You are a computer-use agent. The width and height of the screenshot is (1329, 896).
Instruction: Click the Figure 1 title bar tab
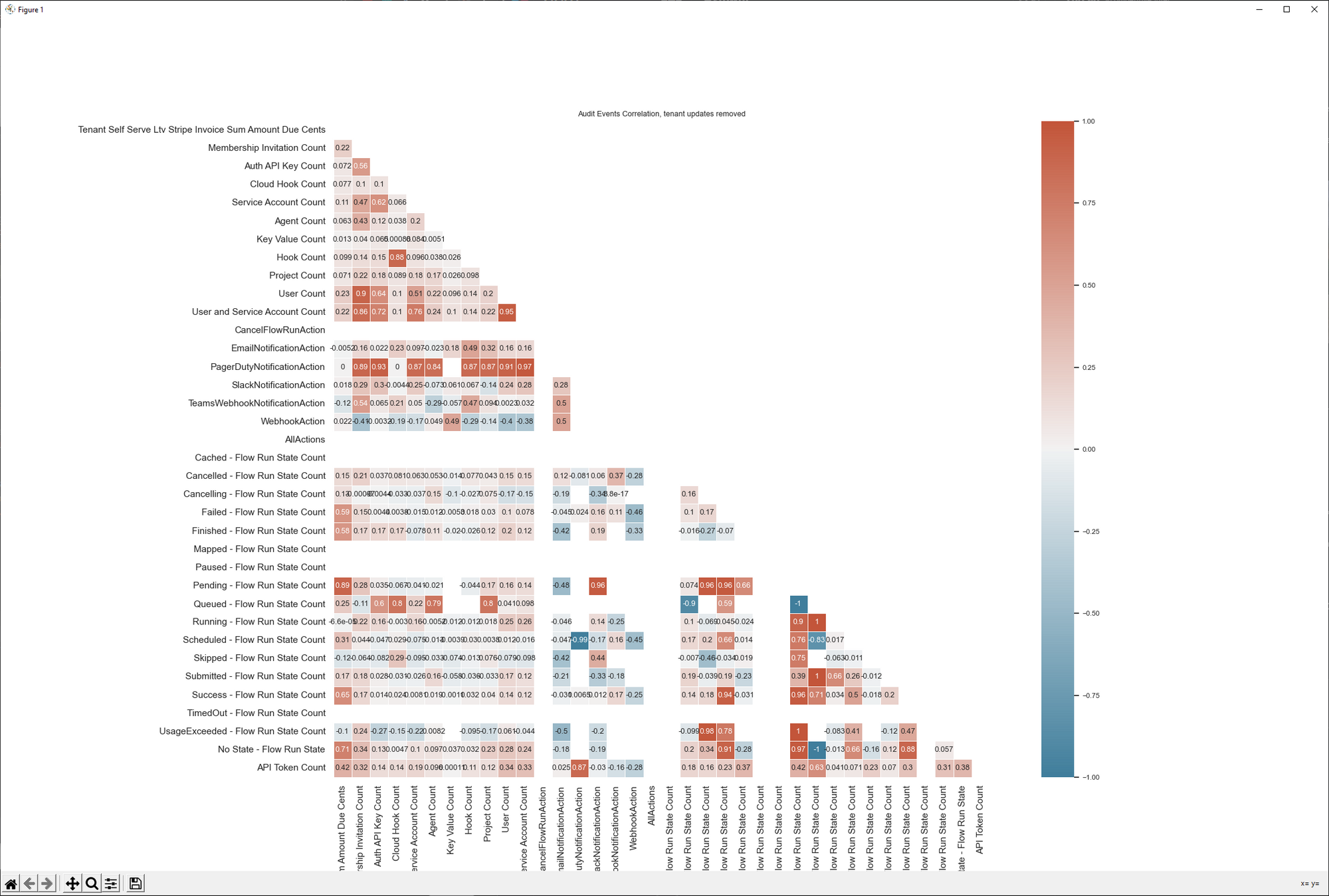coord(30,8)
